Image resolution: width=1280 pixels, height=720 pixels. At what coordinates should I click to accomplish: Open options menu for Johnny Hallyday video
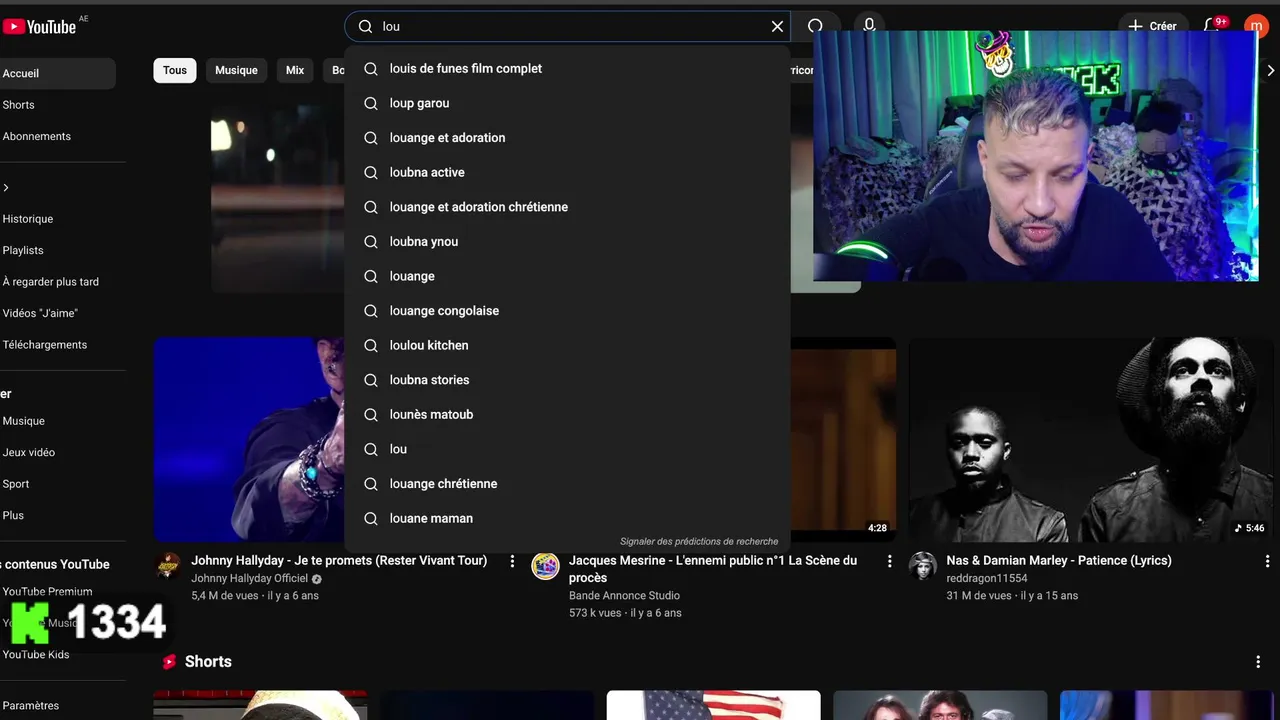point(512,562)
